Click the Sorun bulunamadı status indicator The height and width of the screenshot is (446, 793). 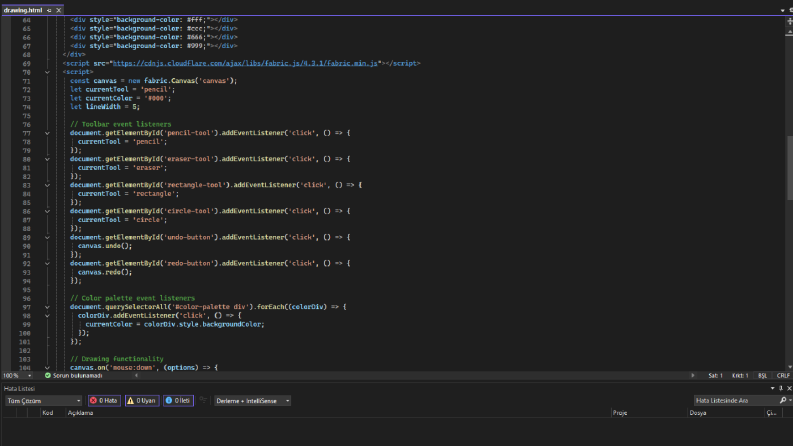point(74,376)
